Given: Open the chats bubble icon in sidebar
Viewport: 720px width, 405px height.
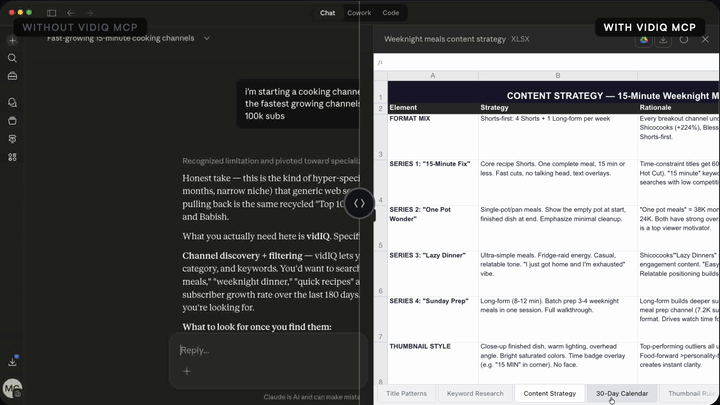Looking at the screenshot, I should (12, 102).
